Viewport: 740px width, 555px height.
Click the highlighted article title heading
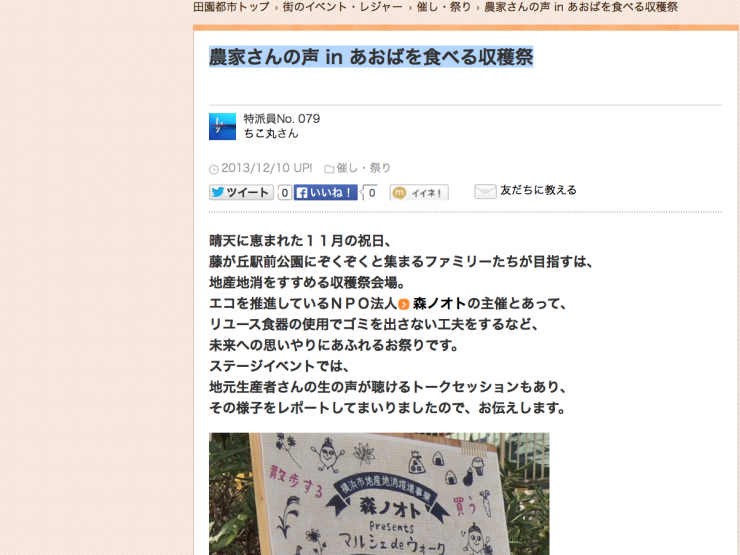point(371,57)
